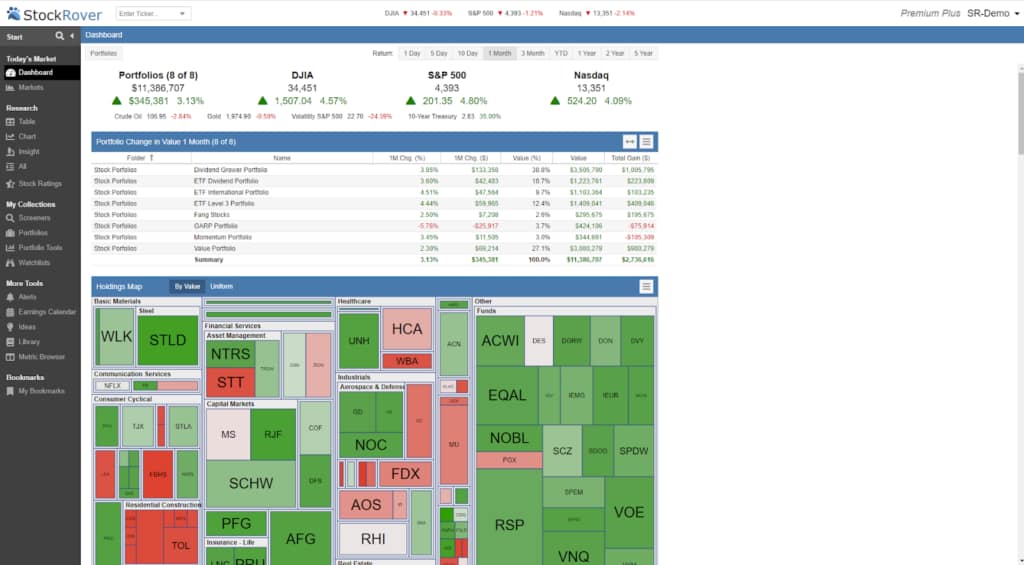Click the Enter Ticker input field
Image resolution: width=1024 pixels, height=565 pixels.
tap(147, 14)
